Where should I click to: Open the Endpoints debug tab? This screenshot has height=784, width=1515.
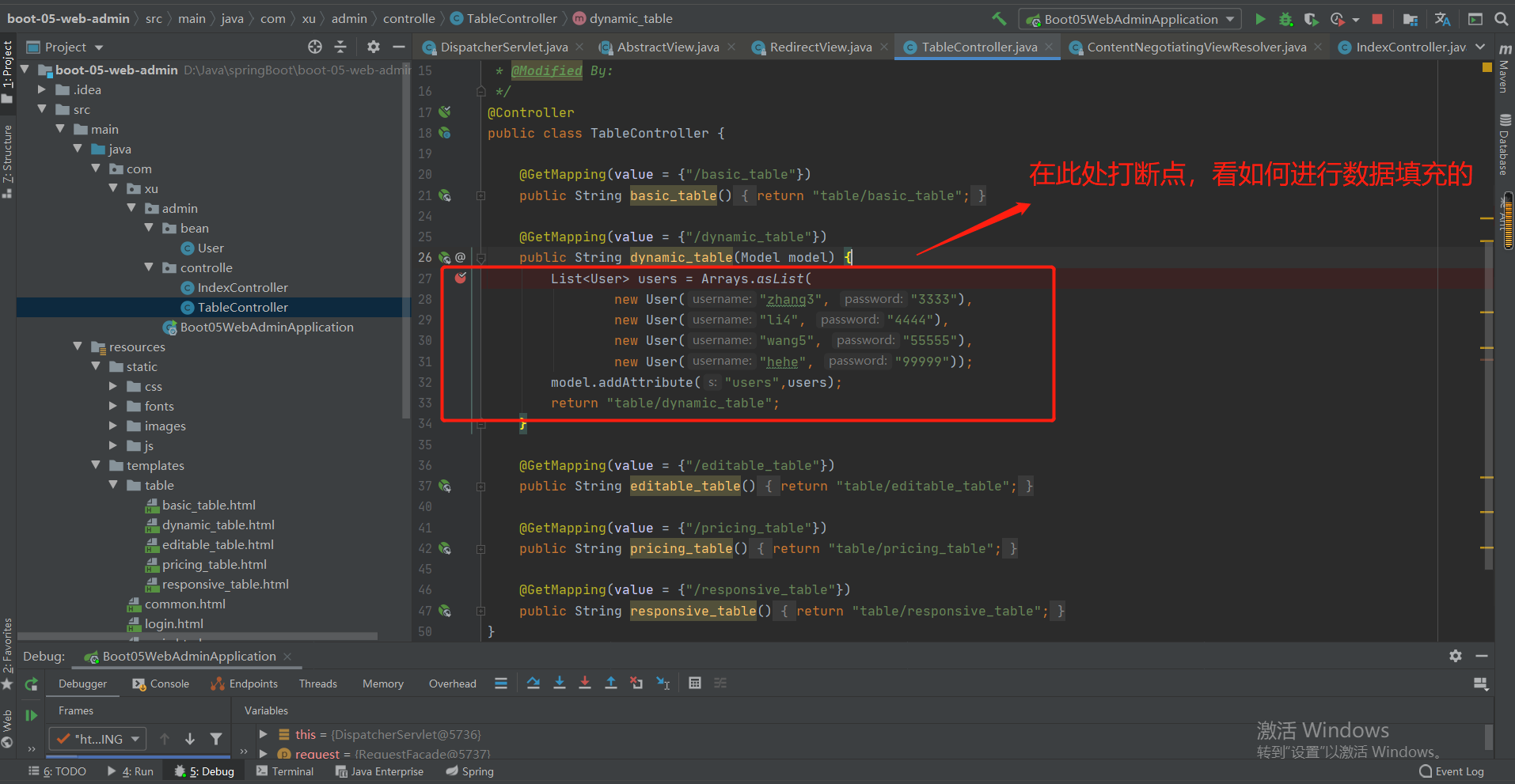tap(245, 684)
